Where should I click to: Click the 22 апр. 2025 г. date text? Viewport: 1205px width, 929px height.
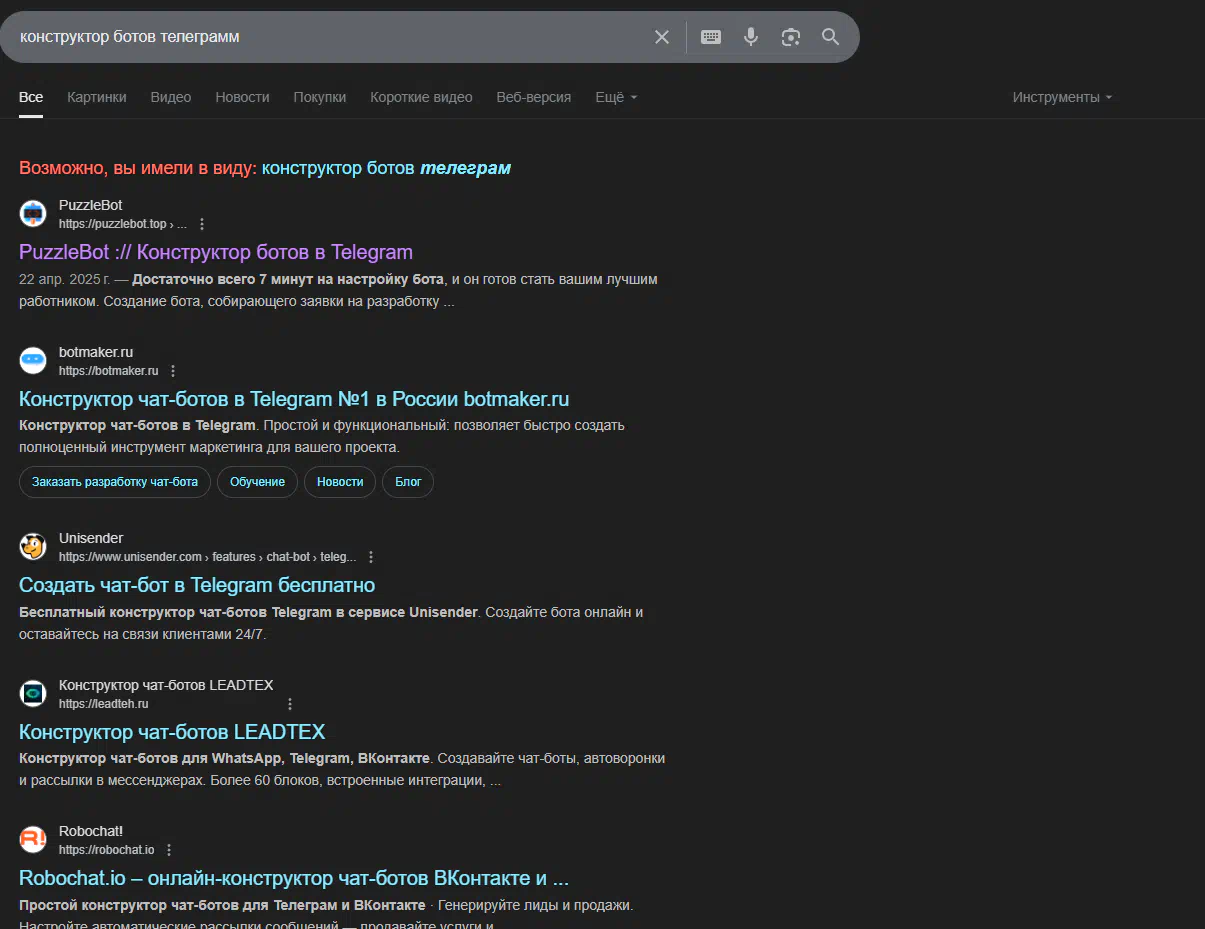point(64,279)
